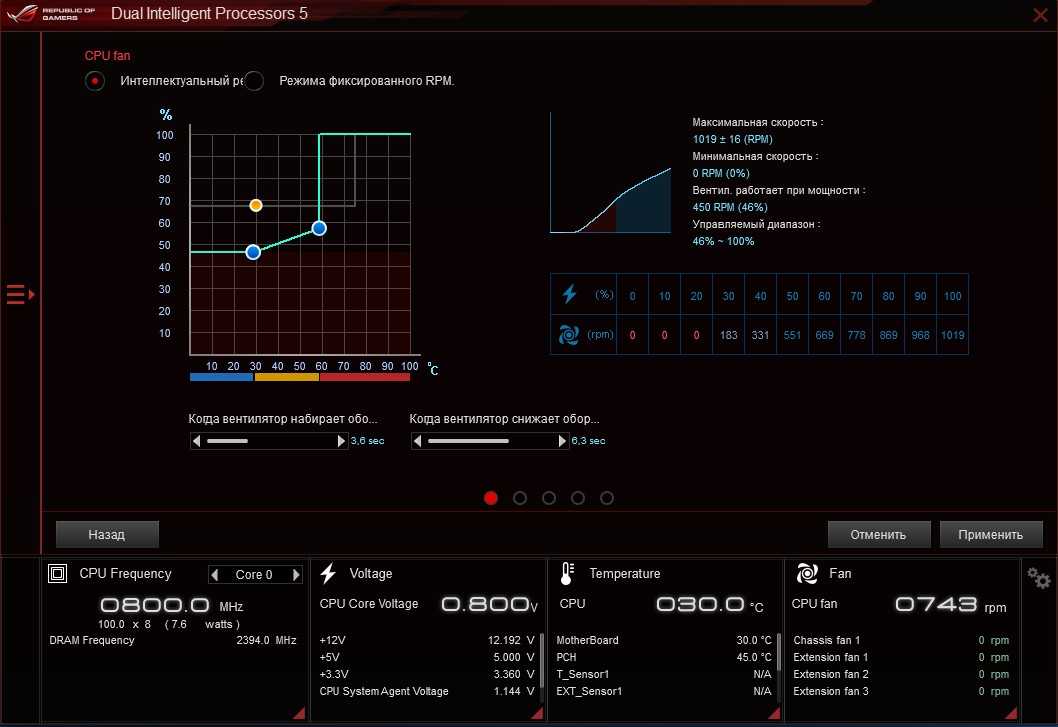Viewport: 1058px width, 727px height.
Task: Click the CPU Frequency chip icon
Action: (x=58, y=574)
